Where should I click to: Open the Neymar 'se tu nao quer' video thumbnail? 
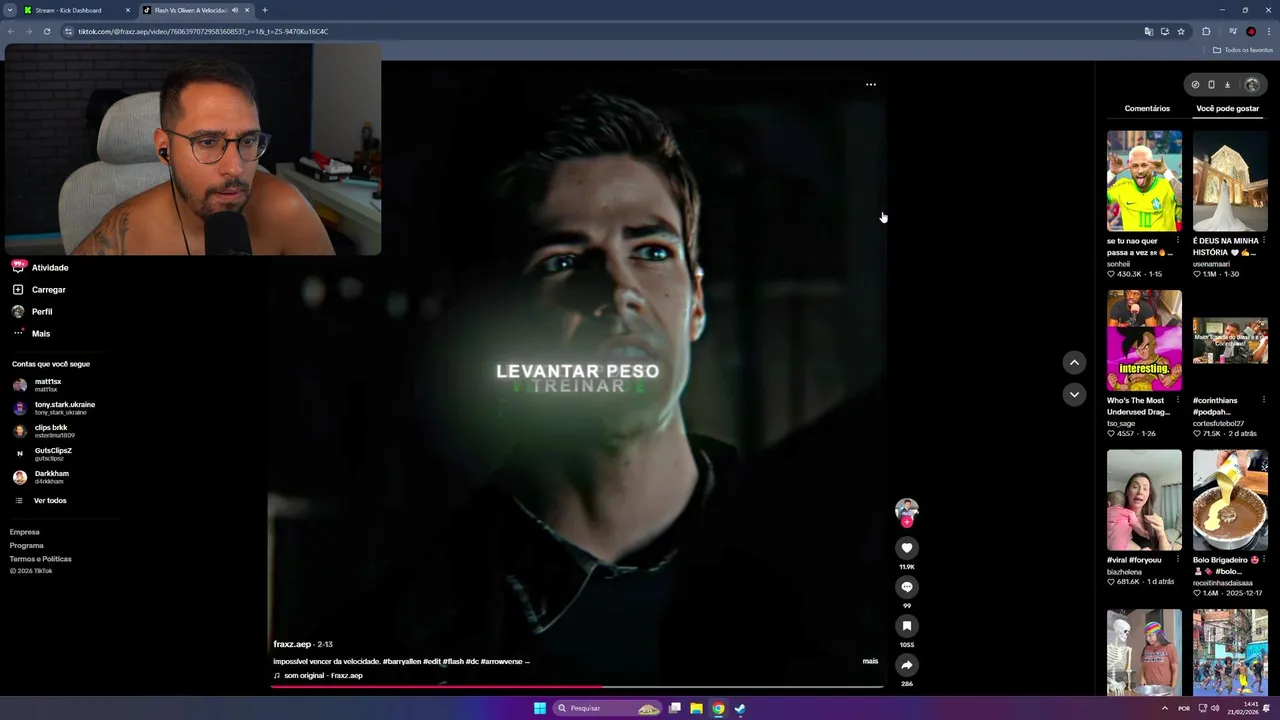click(1144, 181)
